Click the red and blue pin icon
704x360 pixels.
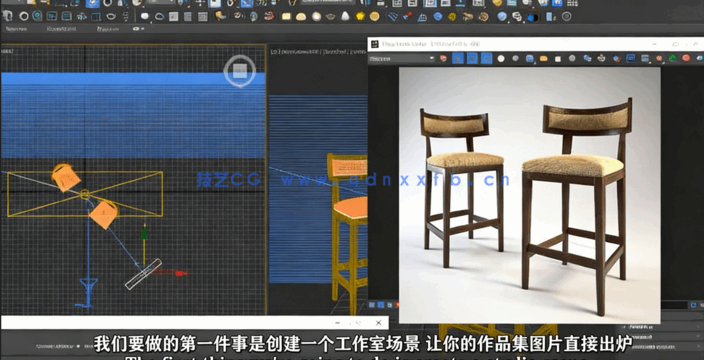407,17
